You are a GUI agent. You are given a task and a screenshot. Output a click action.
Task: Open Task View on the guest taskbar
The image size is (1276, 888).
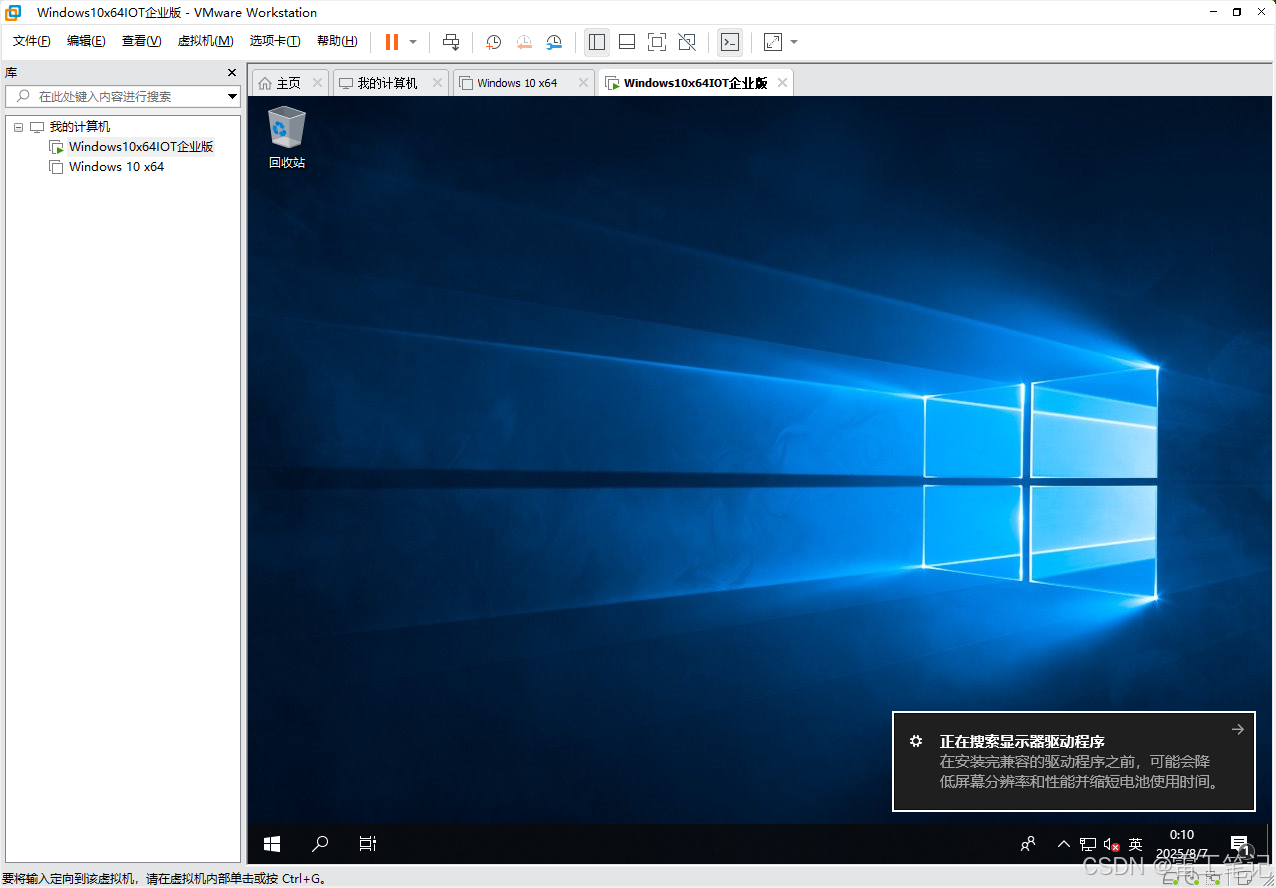click(368, 844)
